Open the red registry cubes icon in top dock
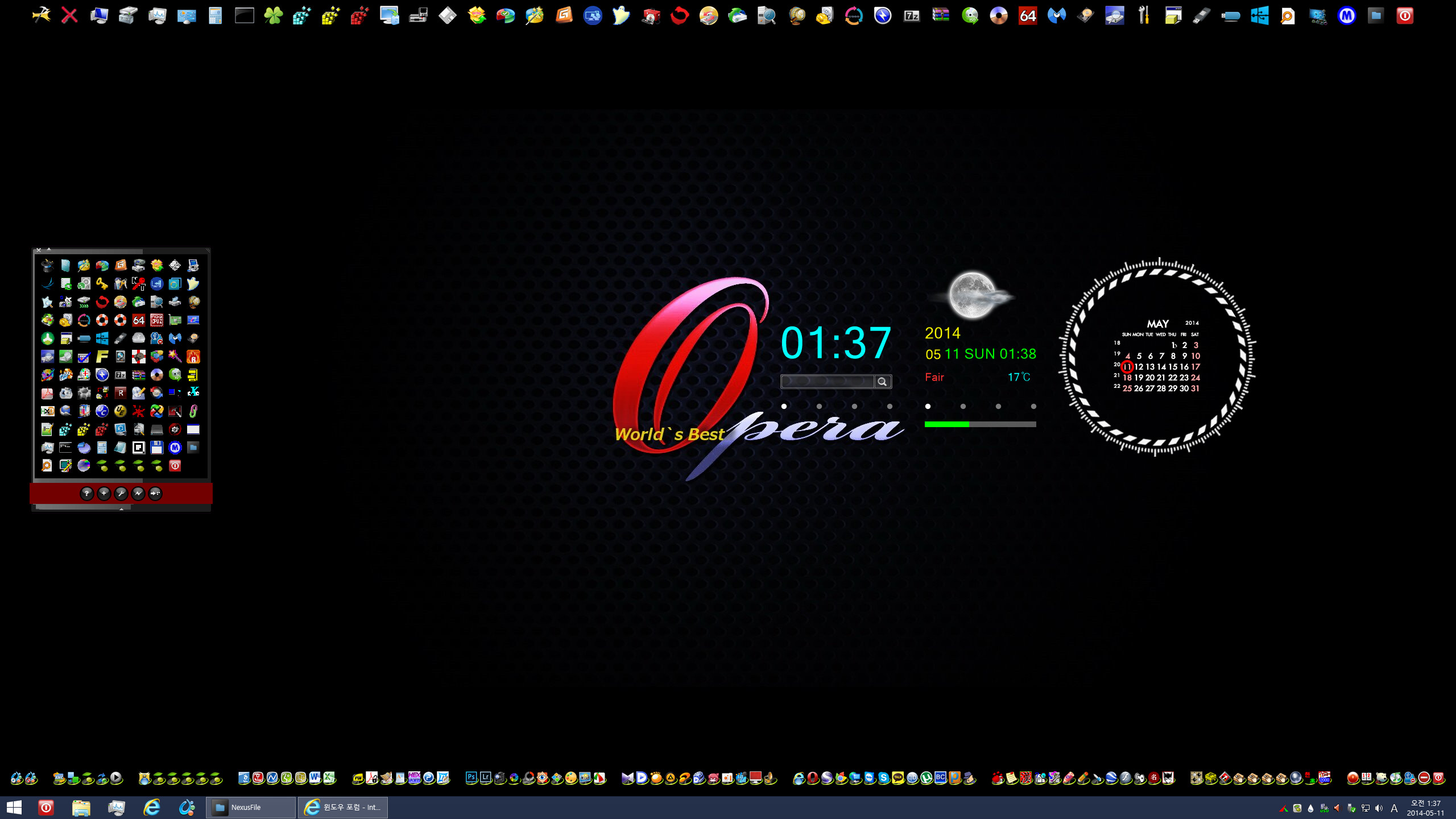The image size is (1456, 819). pyautogui.click(x=359, y=15)
